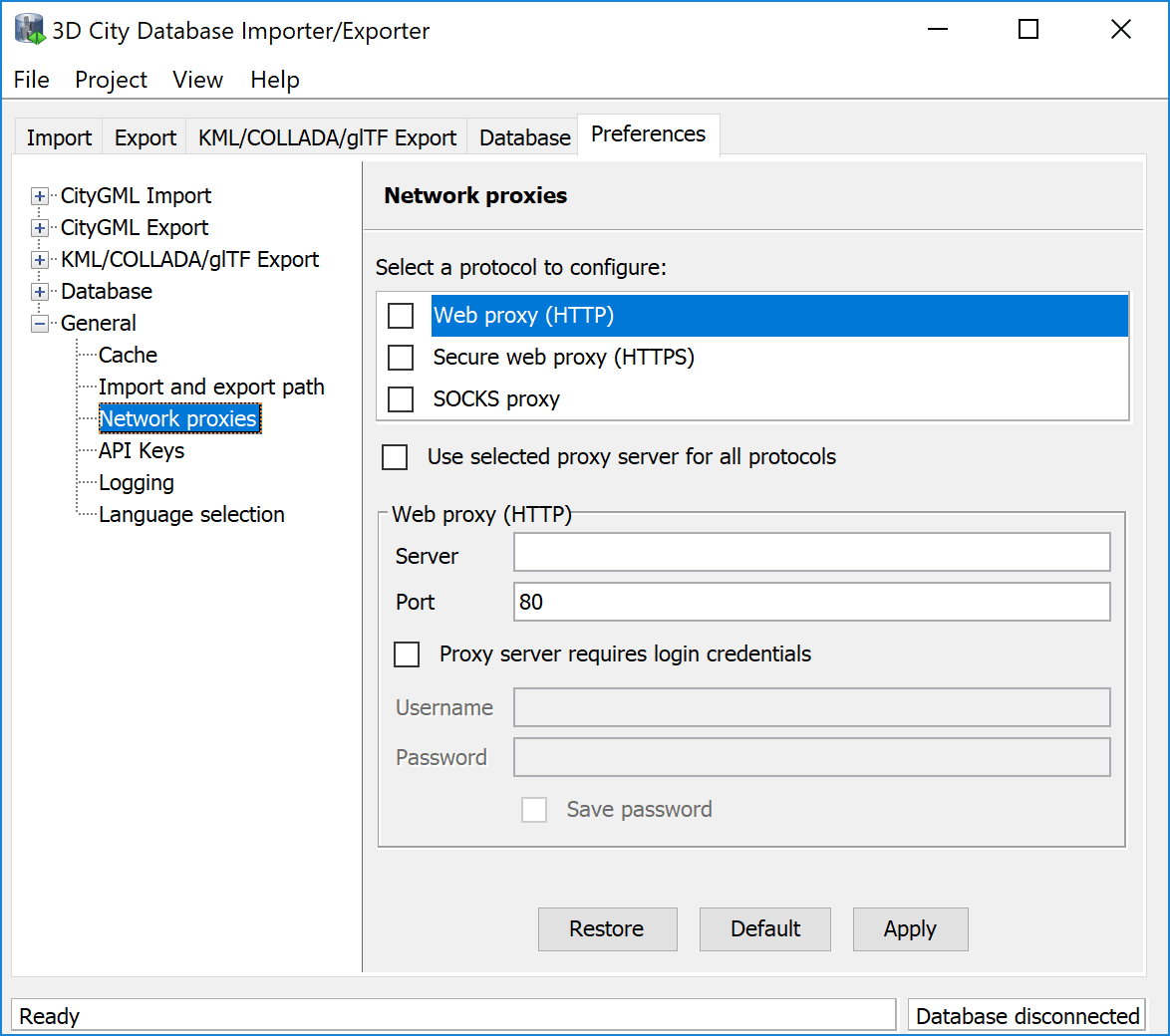Click the proxy Server input field

811,552
